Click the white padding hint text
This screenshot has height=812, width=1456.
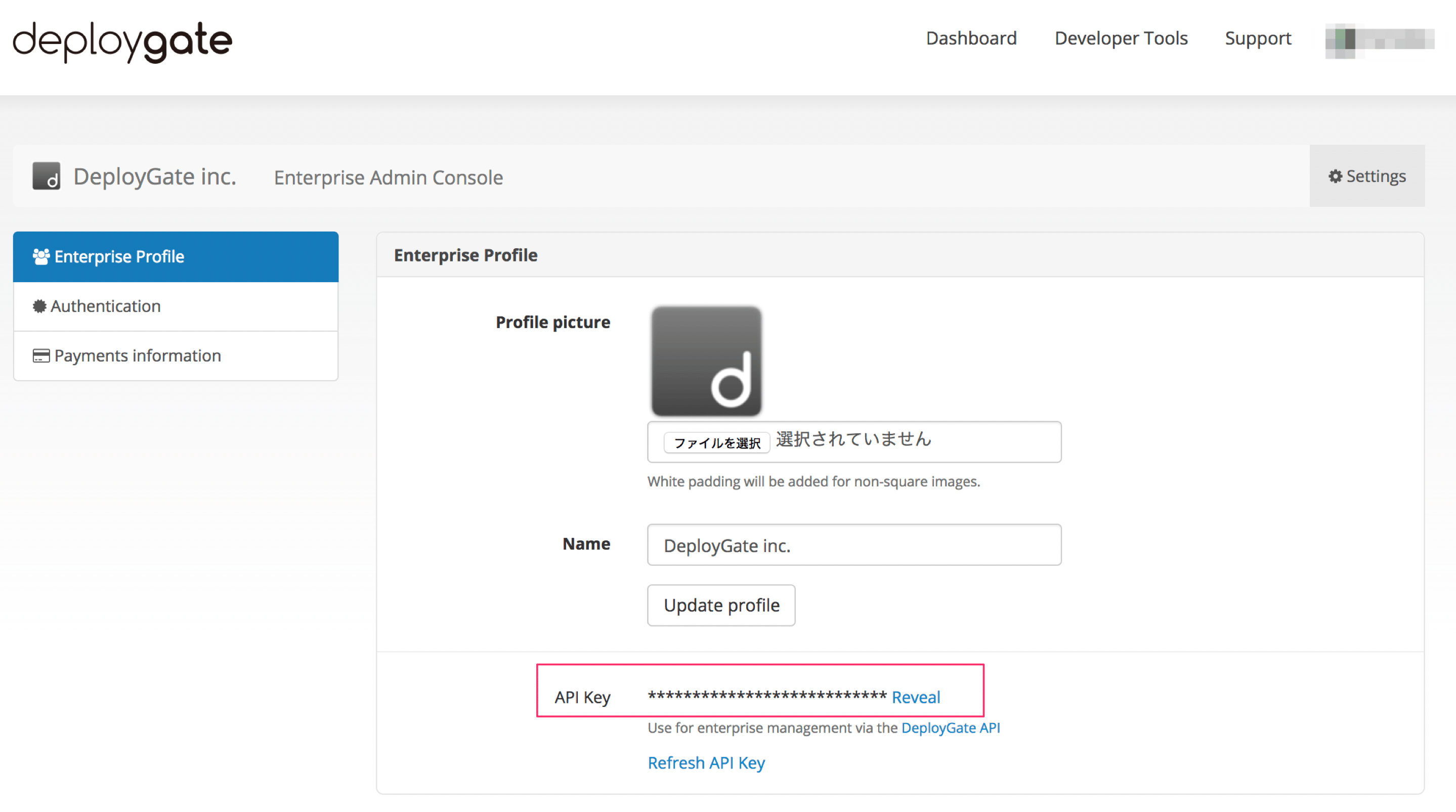(x=813, y=481)
